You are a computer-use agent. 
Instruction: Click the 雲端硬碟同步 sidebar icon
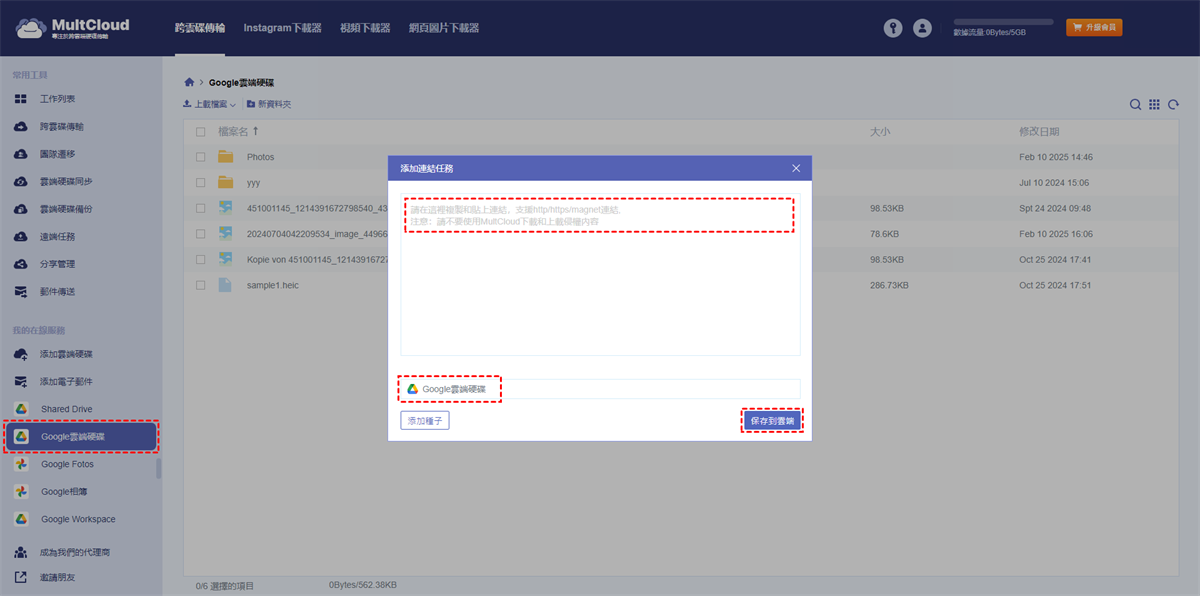coord(20,182)
